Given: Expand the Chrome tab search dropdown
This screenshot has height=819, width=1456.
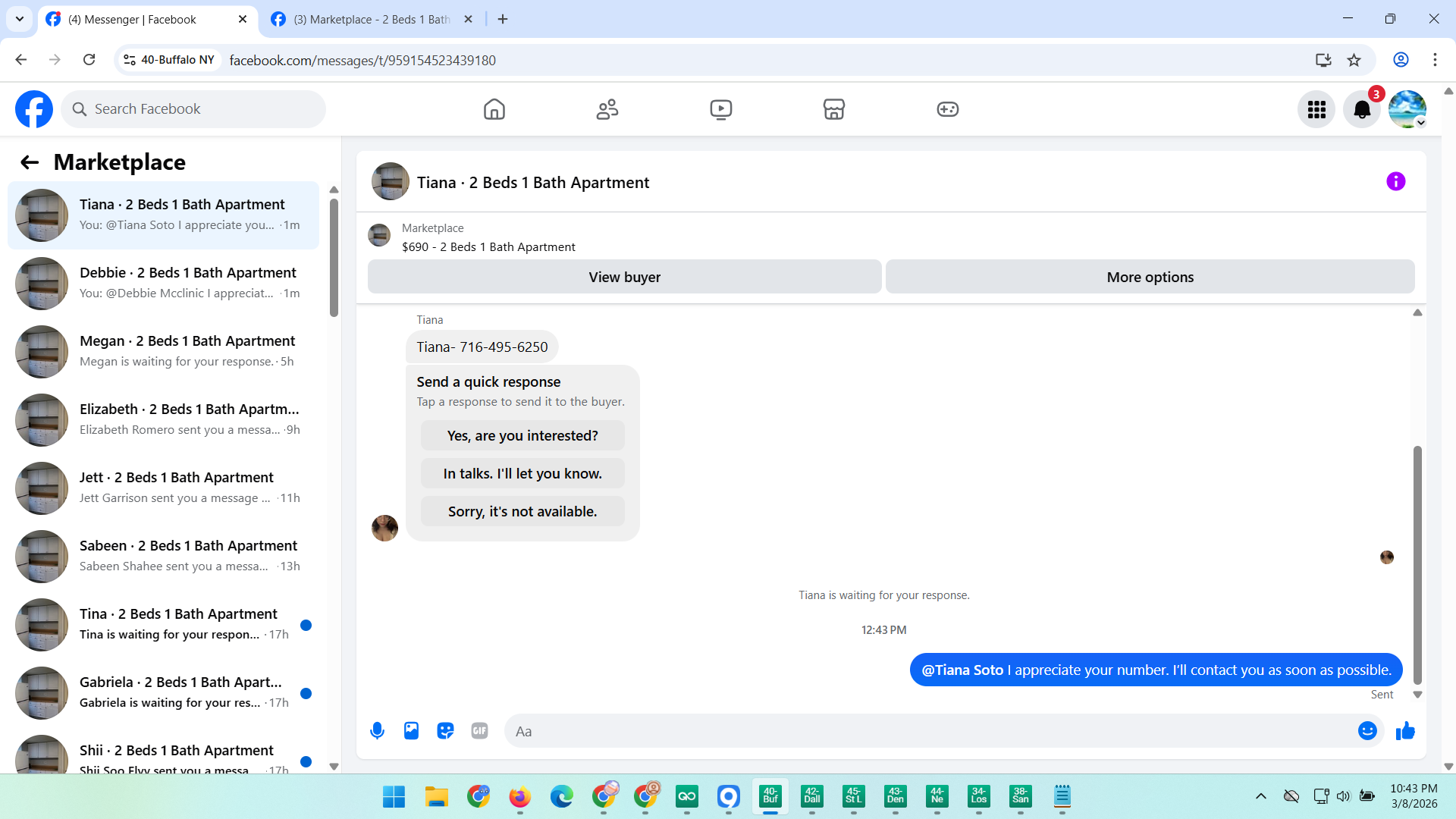Looking at the screenshot, I should [20, 19].
